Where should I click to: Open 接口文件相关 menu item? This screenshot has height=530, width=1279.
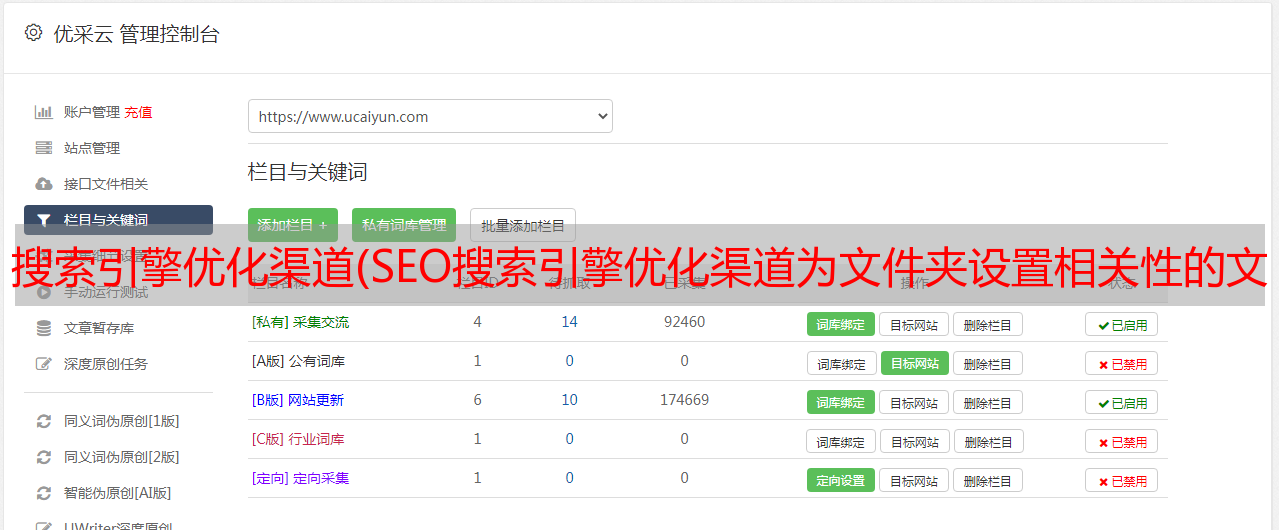106,184
